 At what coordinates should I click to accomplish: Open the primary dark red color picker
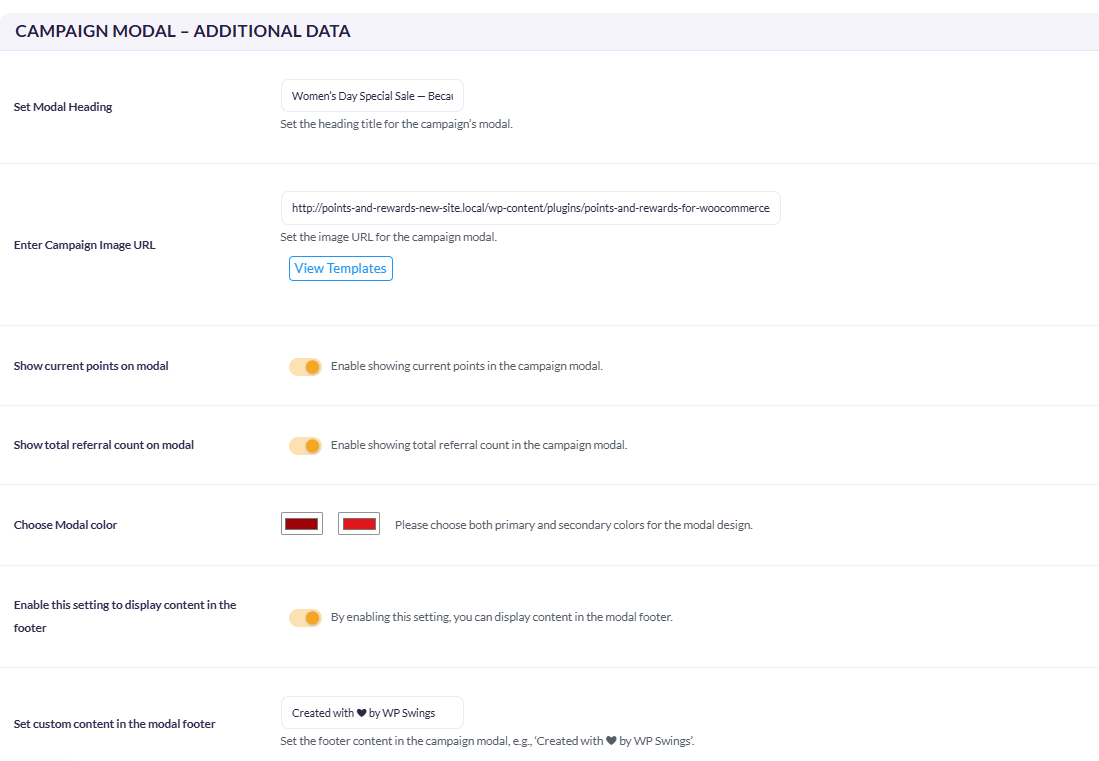pyautogui.click(x=302, y=523)
